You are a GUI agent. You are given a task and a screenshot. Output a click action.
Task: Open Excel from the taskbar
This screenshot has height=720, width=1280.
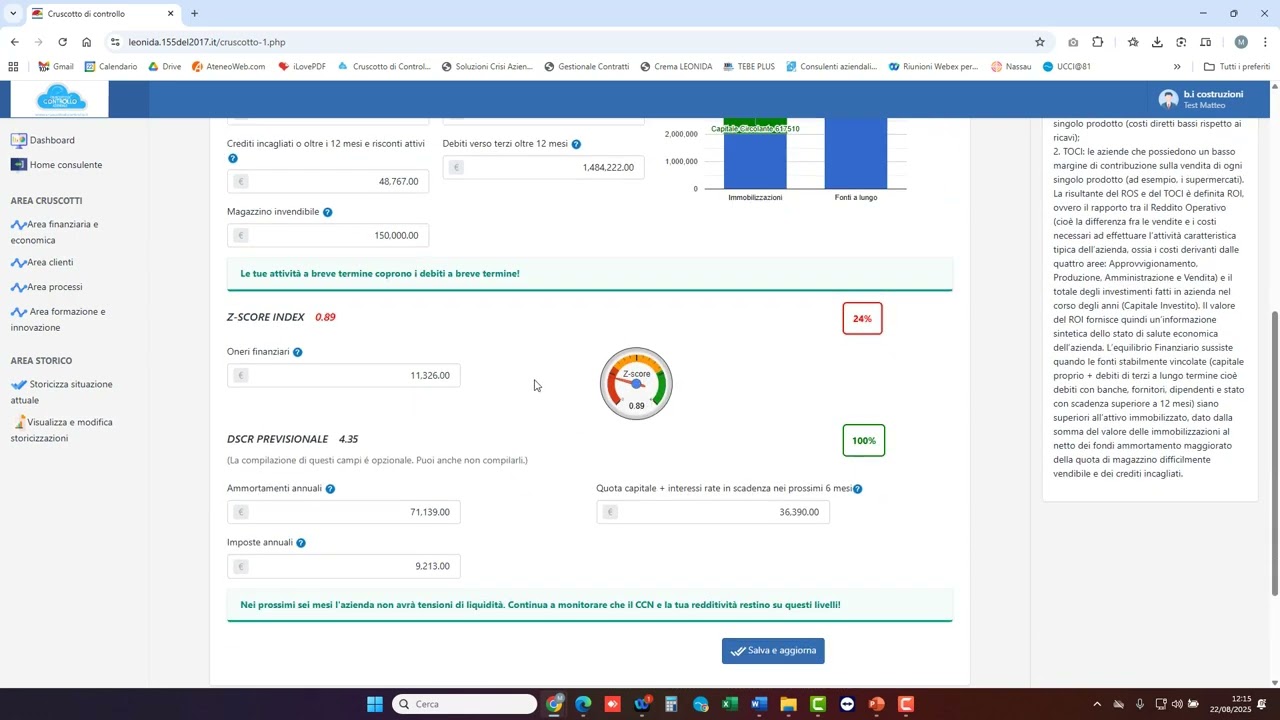pos(730,704)
